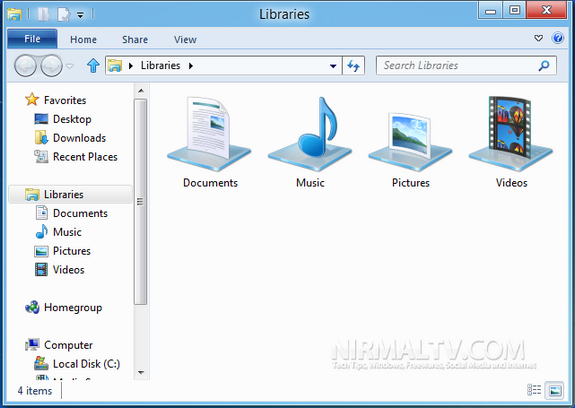575x408 pixels.
Task: Select Music in the navigation pane tree
Action: pyautogui.click(x=58, y=232)
